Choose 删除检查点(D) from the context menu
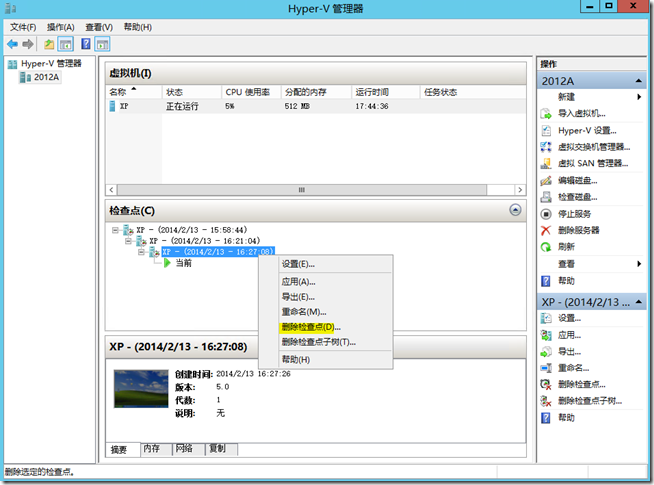Viewport: 654px width, 485px height. (x=325, y=327)
